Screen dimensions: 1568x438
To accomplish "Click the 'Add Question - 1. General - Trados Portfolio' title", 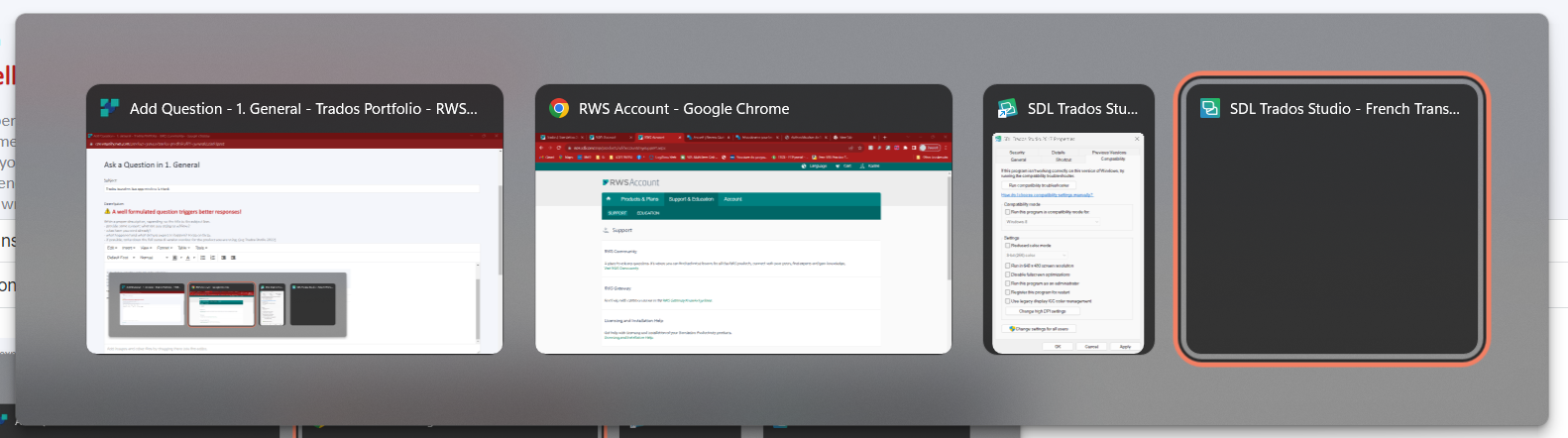I will (x=303, y=109).
